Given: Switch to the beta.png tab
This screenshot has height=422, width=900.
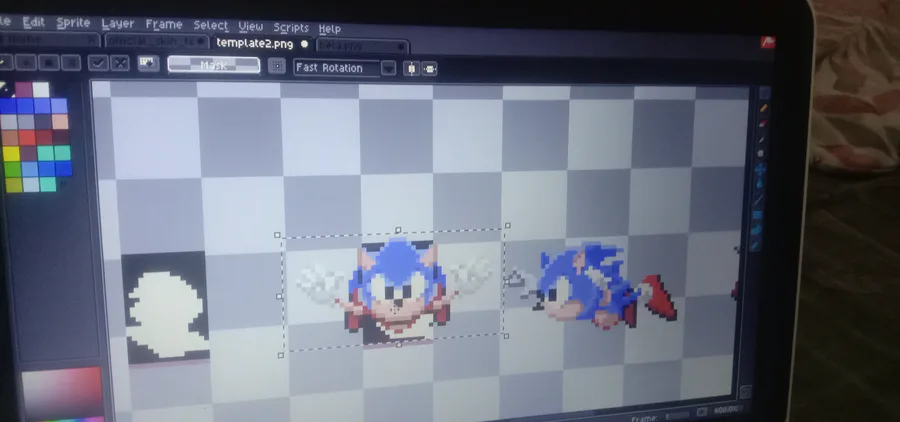Looking at the screenshot, I should tap(362, 46).
